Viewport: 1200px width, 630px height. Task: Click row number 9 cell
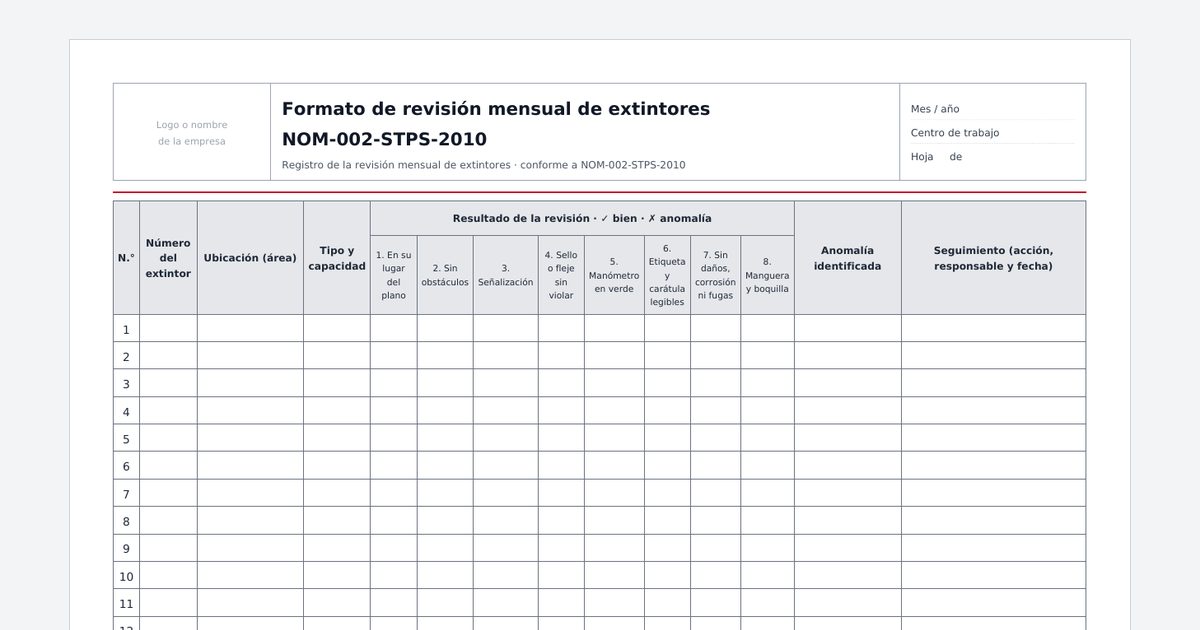tap(126, 548)
